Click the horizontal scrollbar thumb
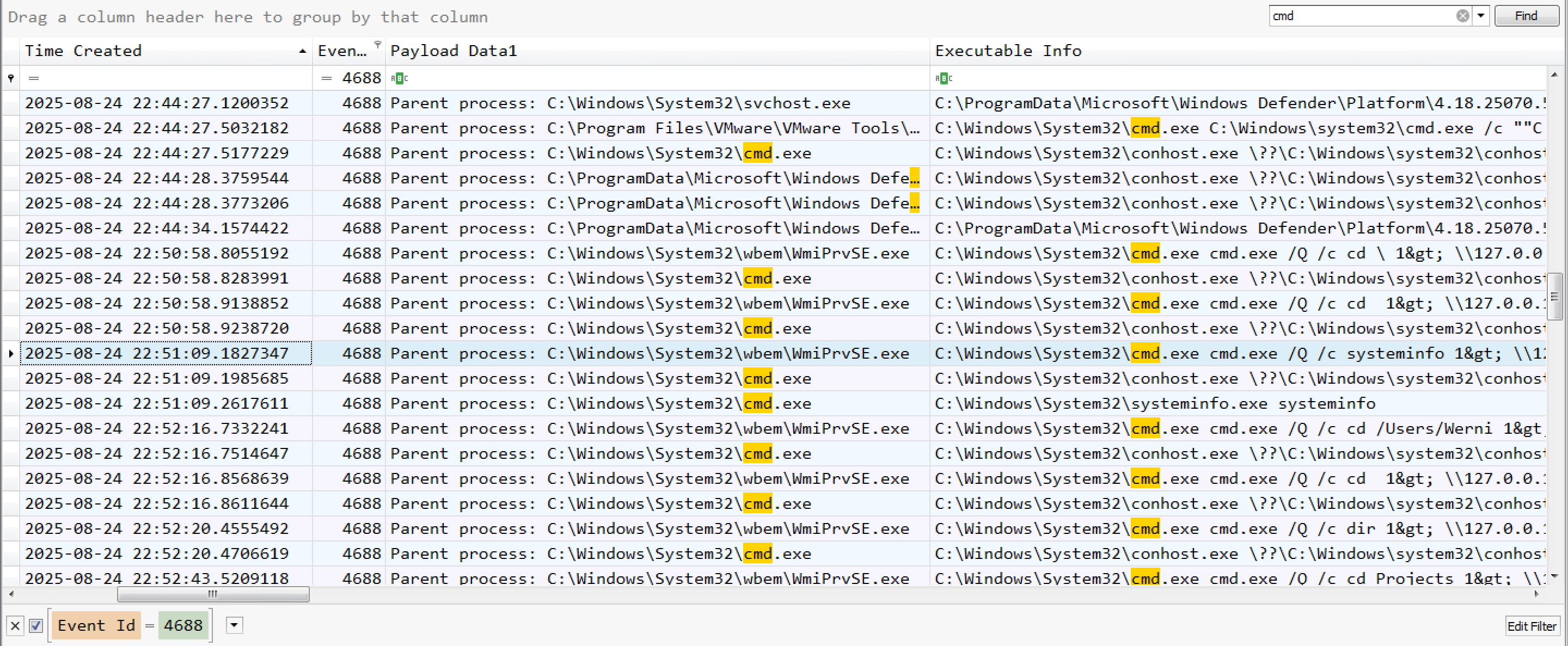 click(212, 594)
